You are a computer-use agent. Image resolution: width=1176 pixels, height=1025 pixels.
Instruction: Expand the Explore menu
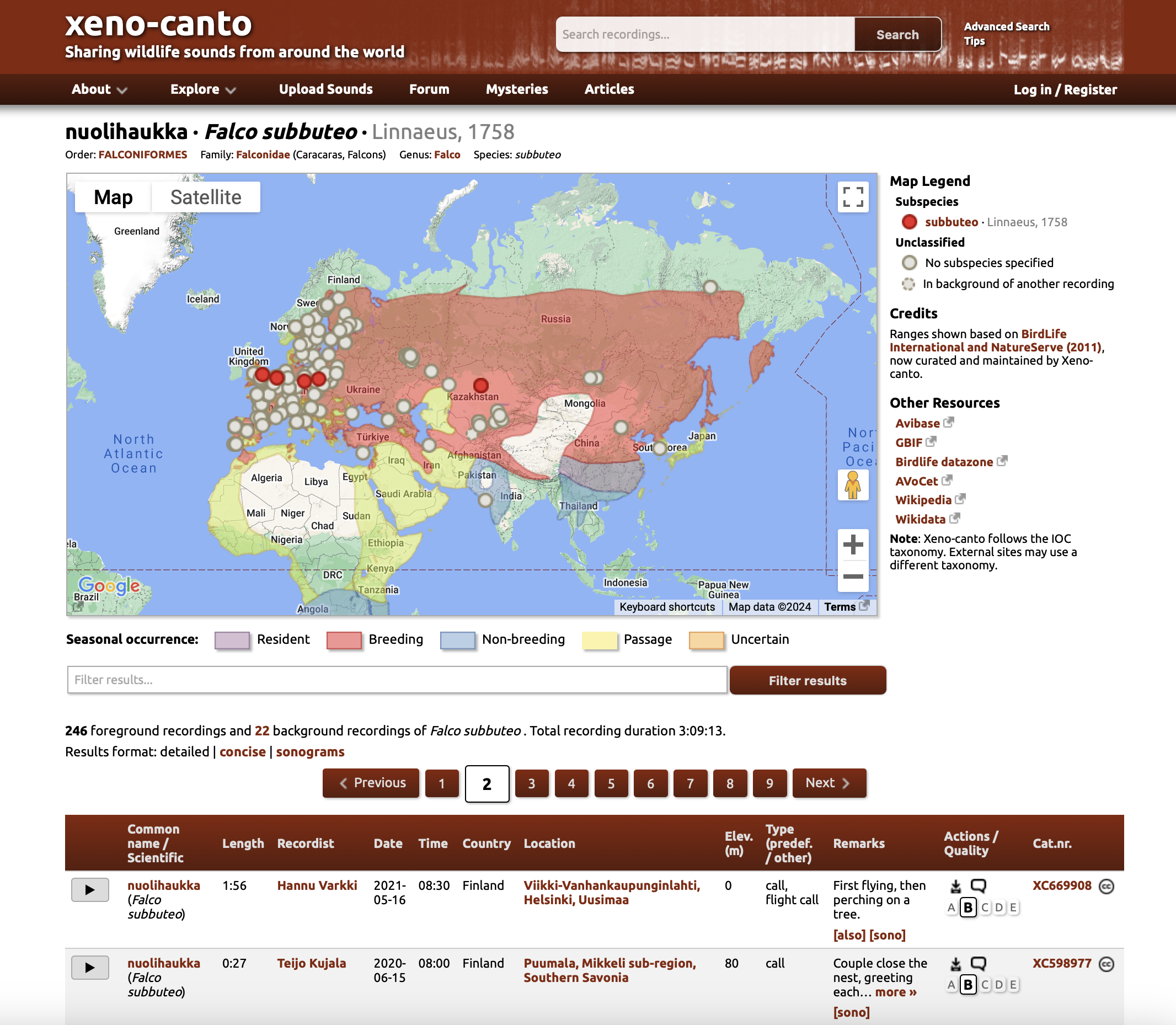click(x=203, y=89)
